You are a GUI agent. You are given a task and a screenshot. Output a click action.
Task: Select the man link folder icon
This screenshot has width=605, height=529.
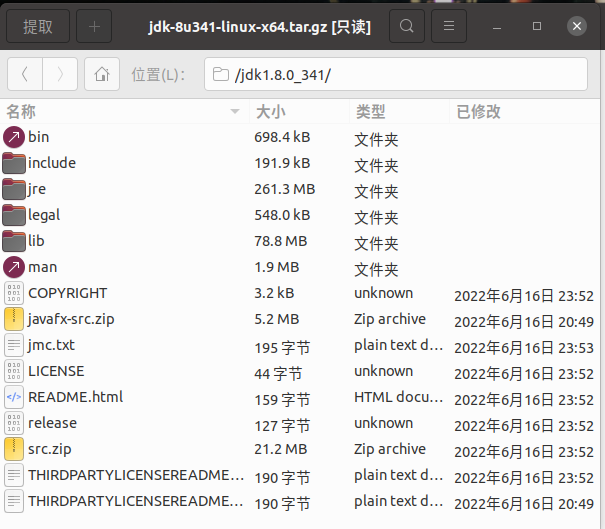(x=14, y=267)
